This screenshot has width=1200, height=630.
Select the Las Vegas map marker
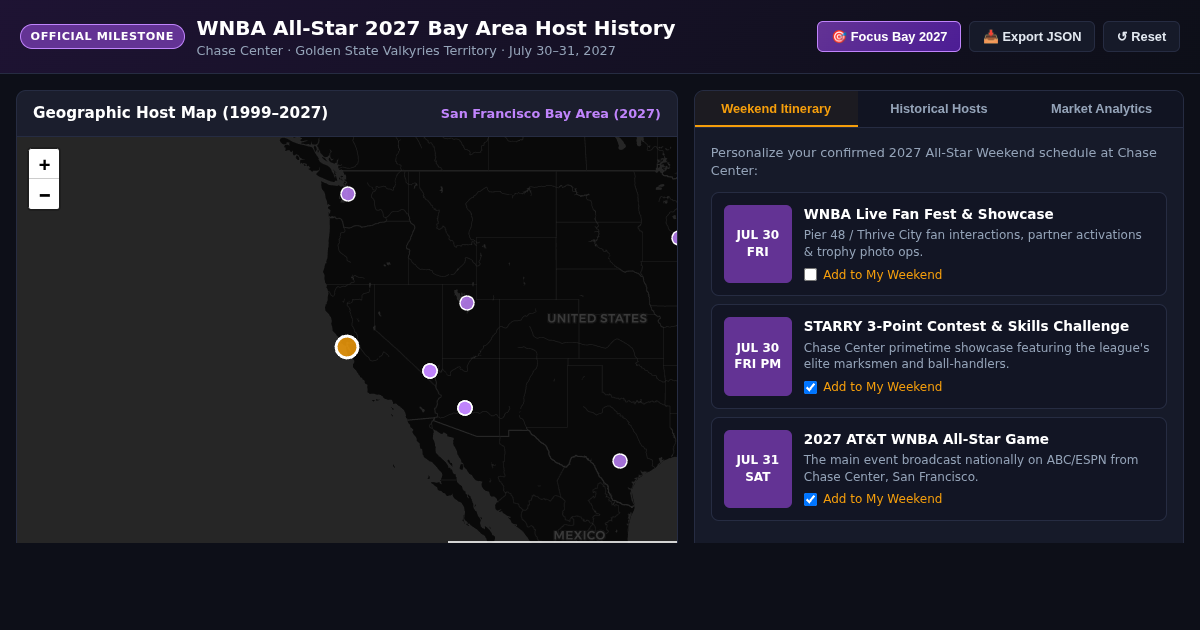tap(430, 371)
